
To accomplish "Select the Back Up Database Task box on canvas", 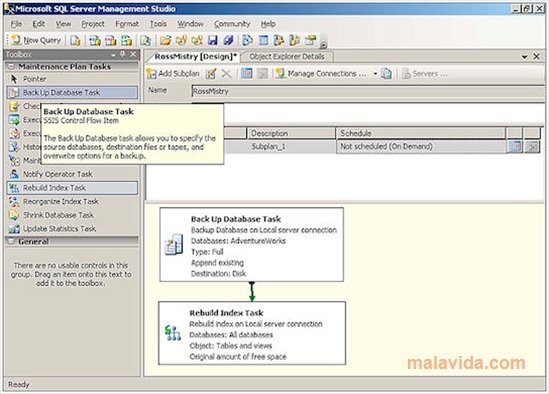I will 251,244.
